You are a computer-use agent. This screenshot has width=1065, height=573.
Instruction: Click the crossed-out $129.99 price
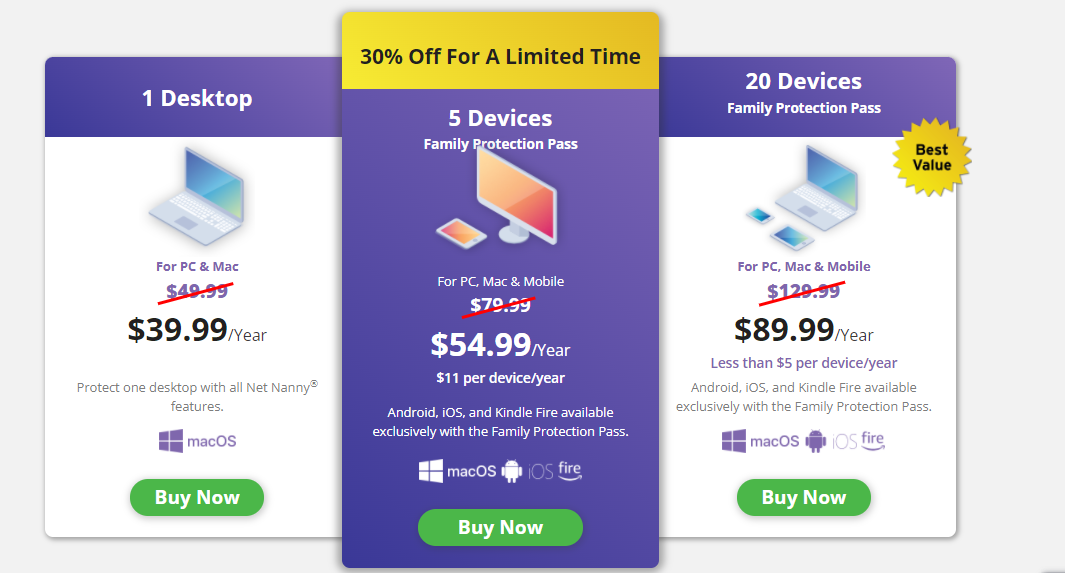pos(804,291)
